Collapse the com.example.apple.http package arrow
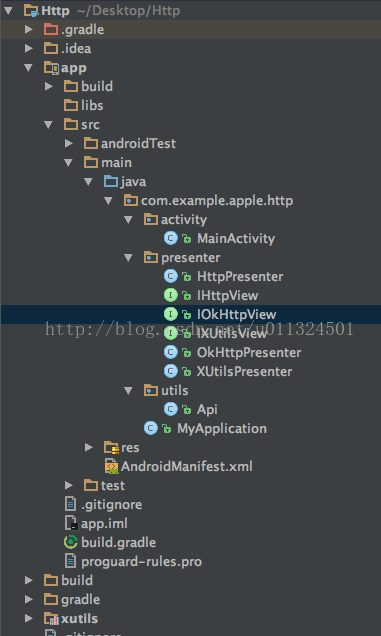The width and height of the screenshot is (381, 636). tap(108, 201)
